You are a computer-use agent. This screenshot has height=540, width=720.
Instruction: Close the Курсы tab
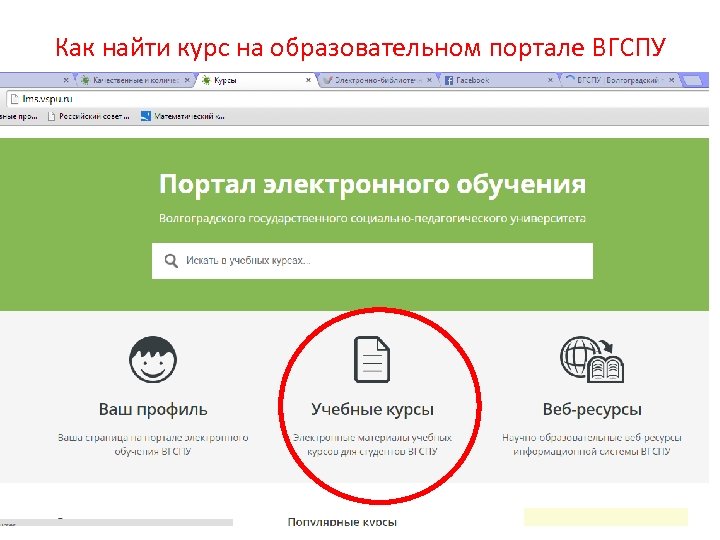[x=308, y=80]
